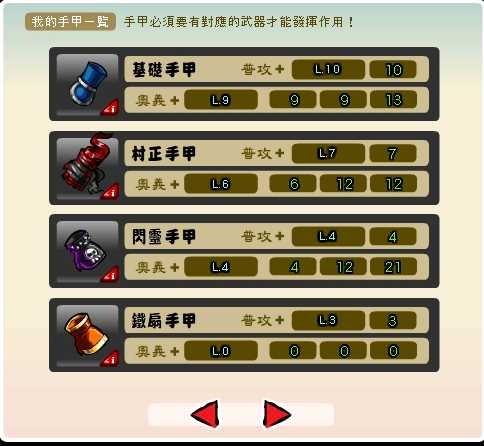
Task: Click the 21 奧義 value of 閃靈手甲
Action: coord(393,267)
